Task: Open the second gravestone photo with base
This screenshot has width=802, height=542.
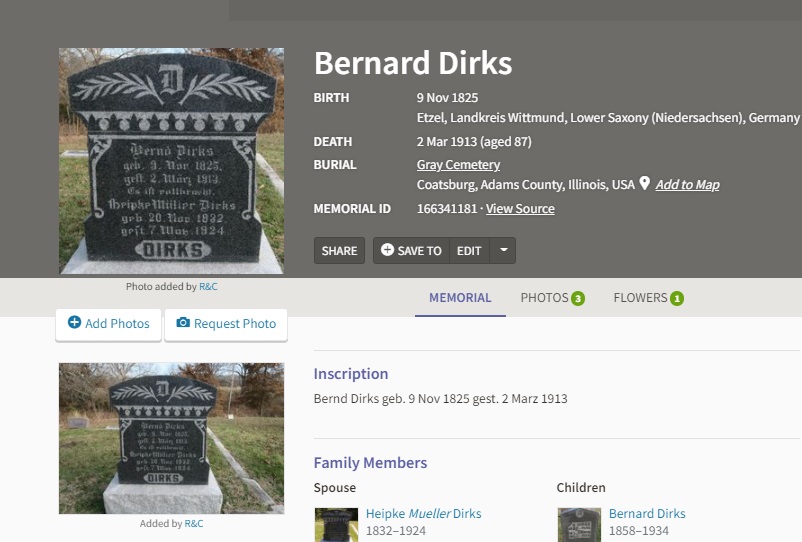Action: tap(171, 438)
